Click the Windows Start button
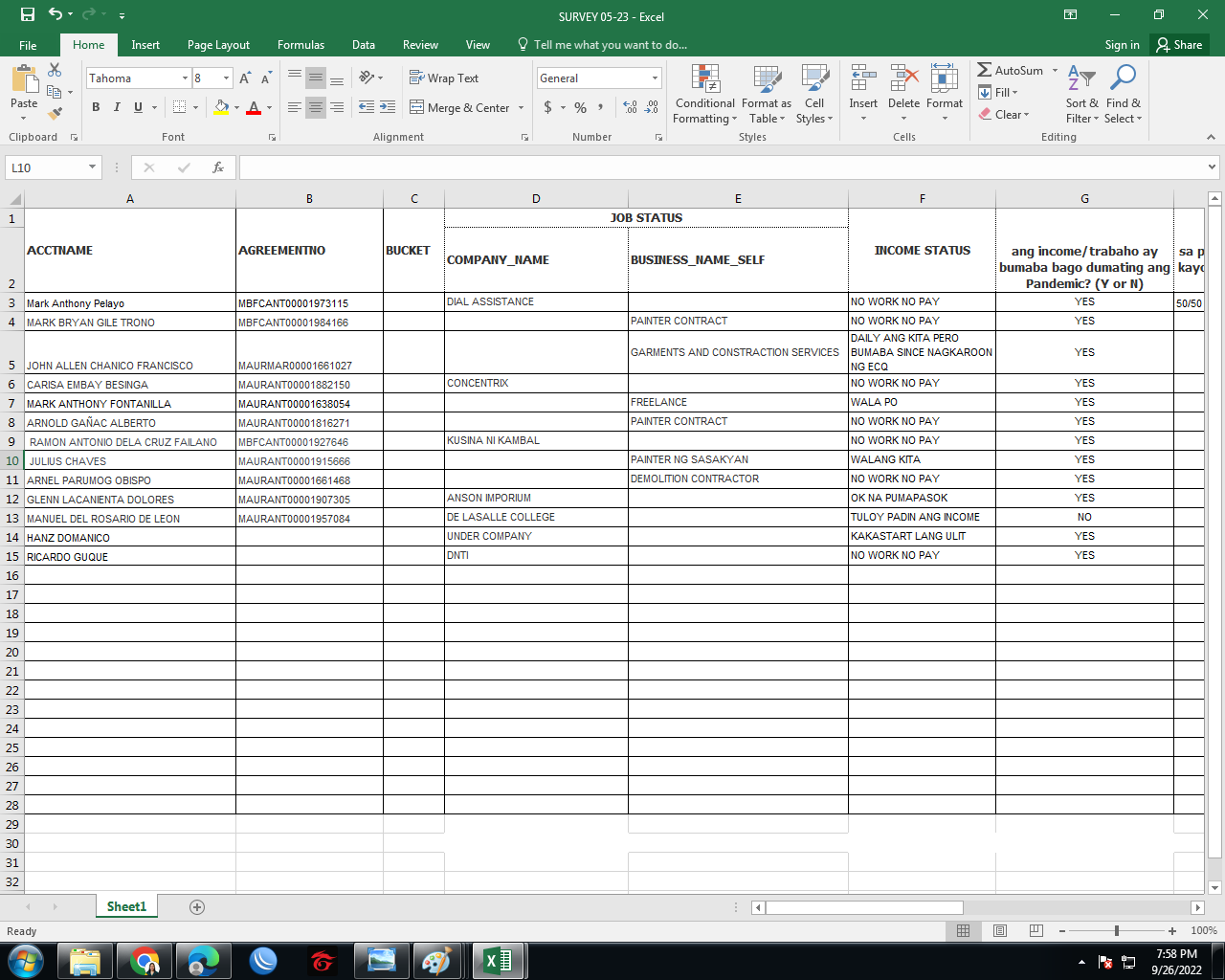 [25, 961]
